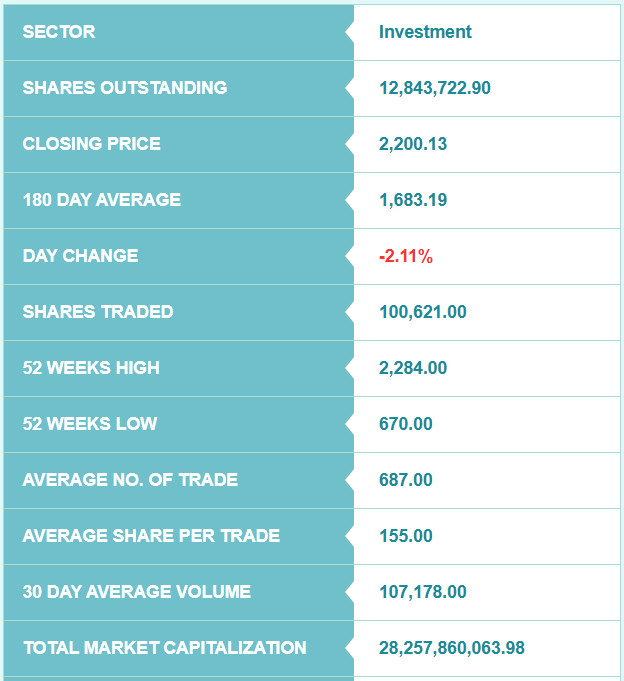The height and width of the screenshot is (681, 624).
Task: Select the 100,621.00 shares traded value
Action: coord(423,312)
